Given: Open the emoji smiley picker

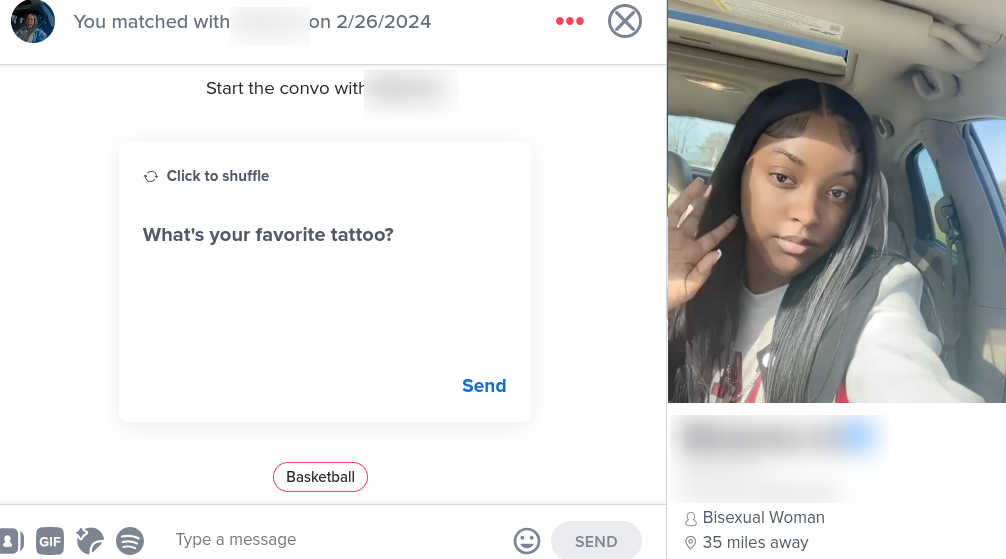Looking at the screenshot, I should (x=527, y=541).
